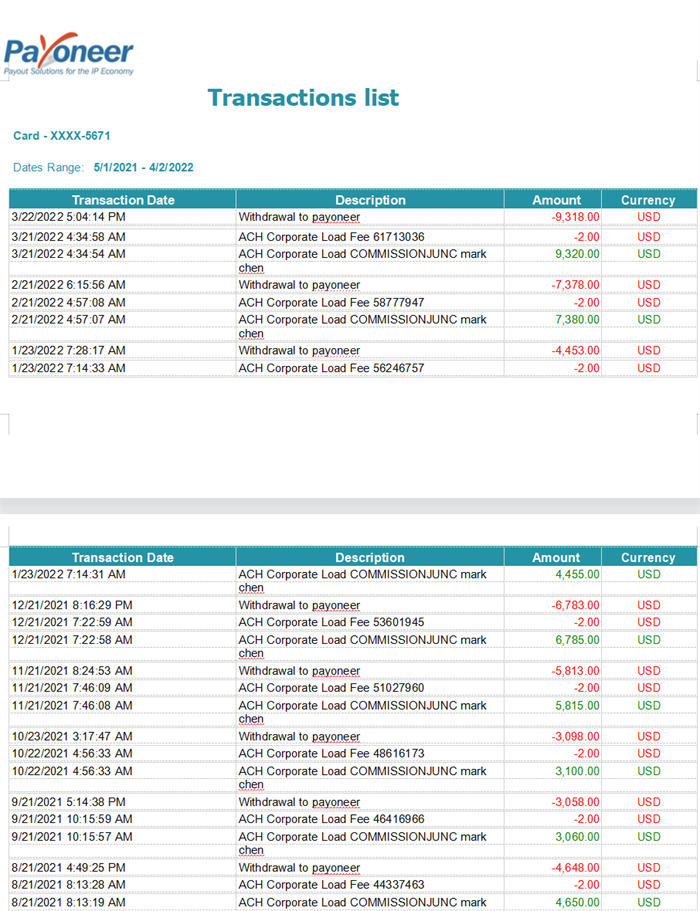Select date '3/21/2022 4:34:54 AM'

(69, 254)
